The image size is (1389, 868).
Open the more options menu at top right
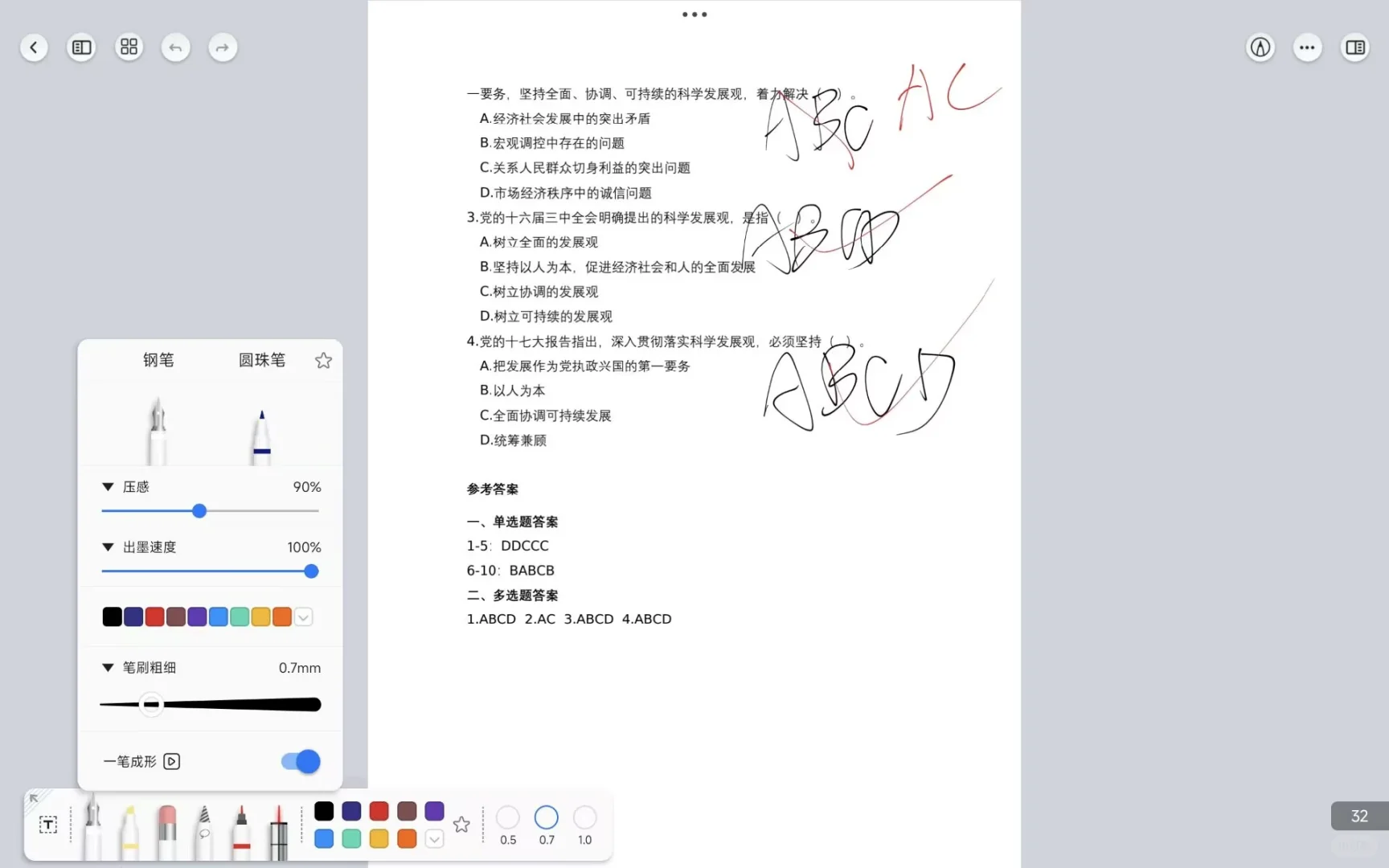click(1306, 47)
